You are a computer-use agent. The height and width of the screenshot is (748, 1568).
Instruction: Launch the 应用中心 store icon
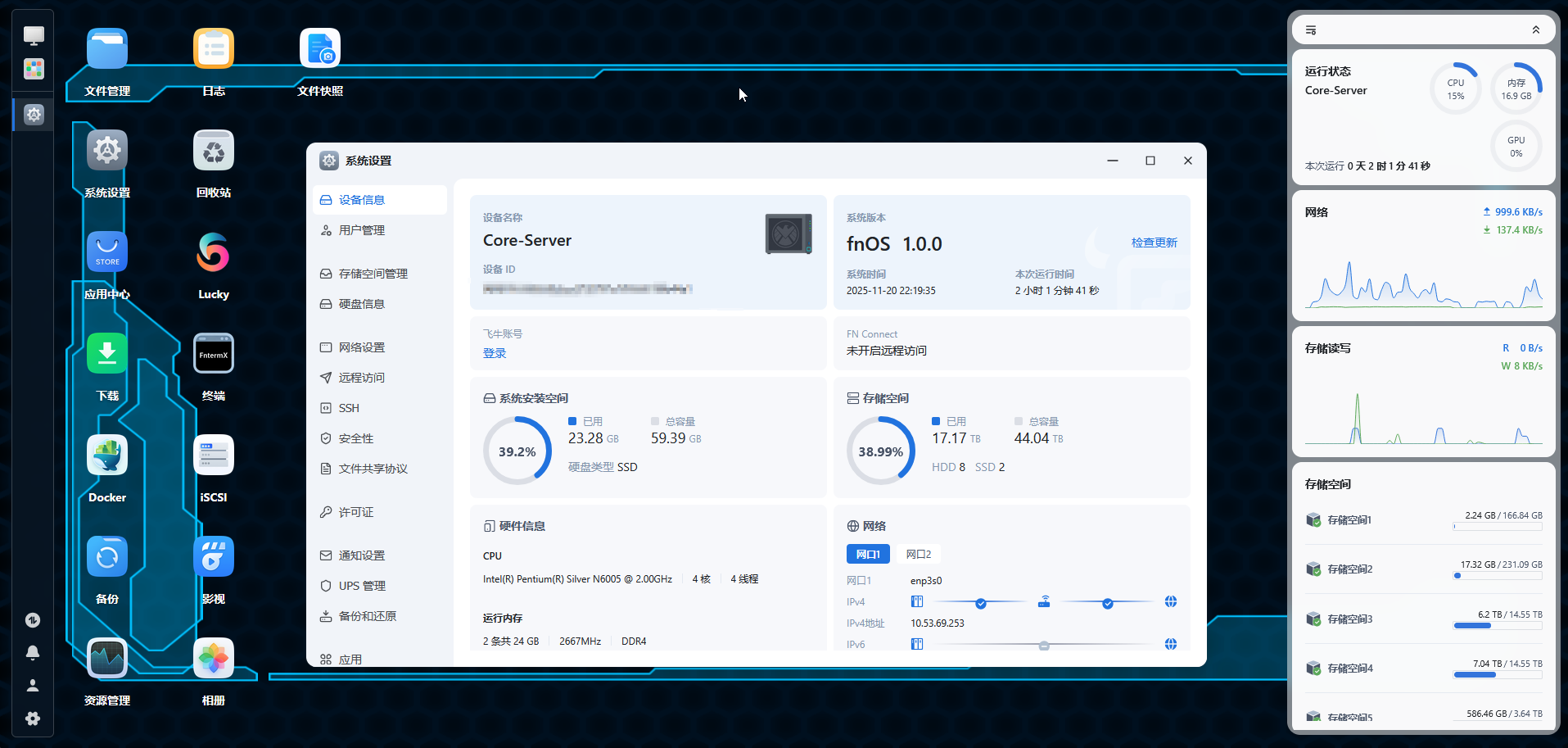click(x=107, y=252)
